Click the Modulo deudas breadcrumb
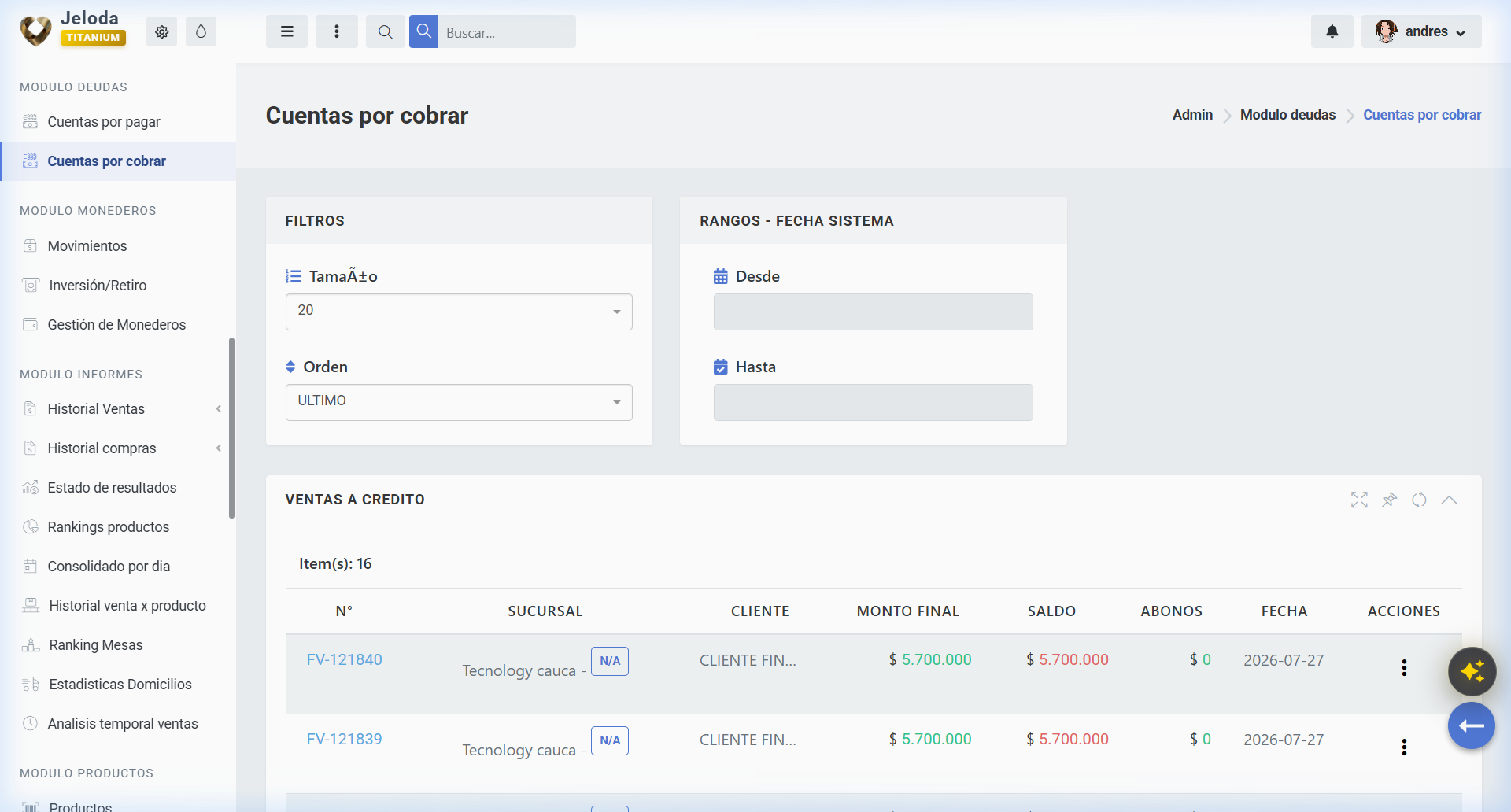 pyautogui.click(x=1287, y=115)
